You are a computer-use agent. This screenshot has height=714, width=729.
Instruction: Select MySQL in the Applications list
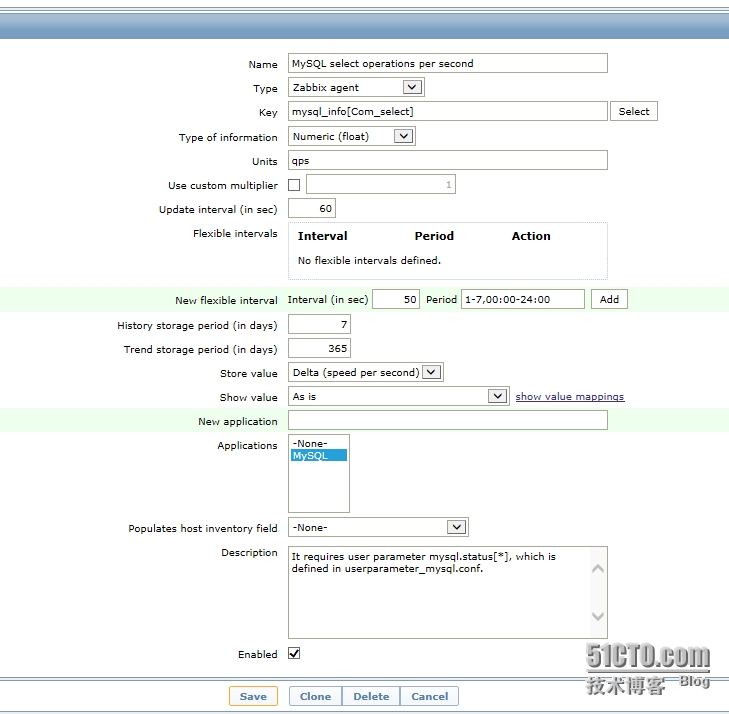click(319, 456)
